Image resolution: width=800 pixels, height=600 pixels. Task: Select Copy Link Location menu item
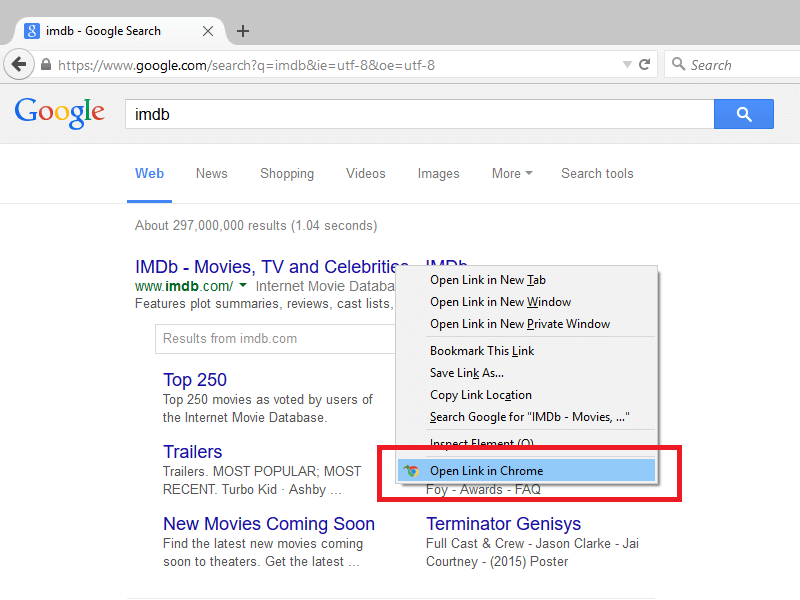(527, 395)
